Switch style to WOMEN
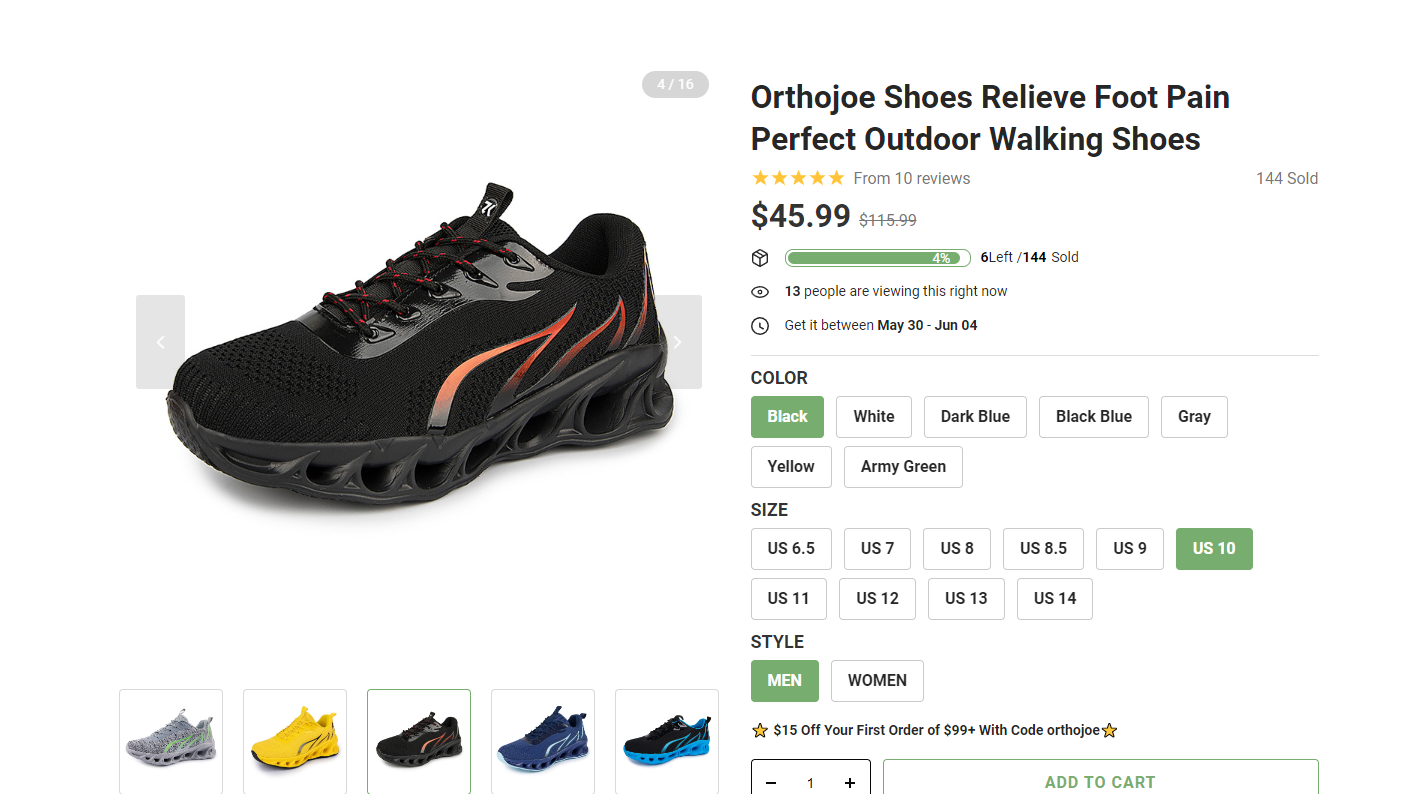Screen dimensions: 1417x794 pos(877,681)
